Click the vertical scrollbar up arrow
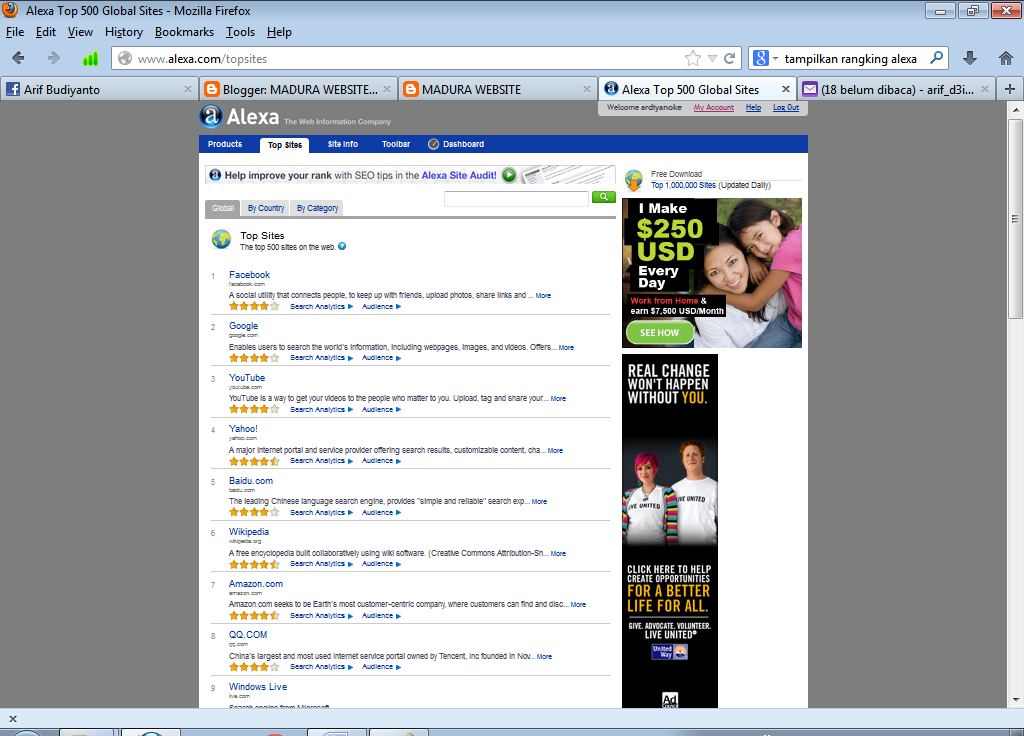 click(1016, 110)
